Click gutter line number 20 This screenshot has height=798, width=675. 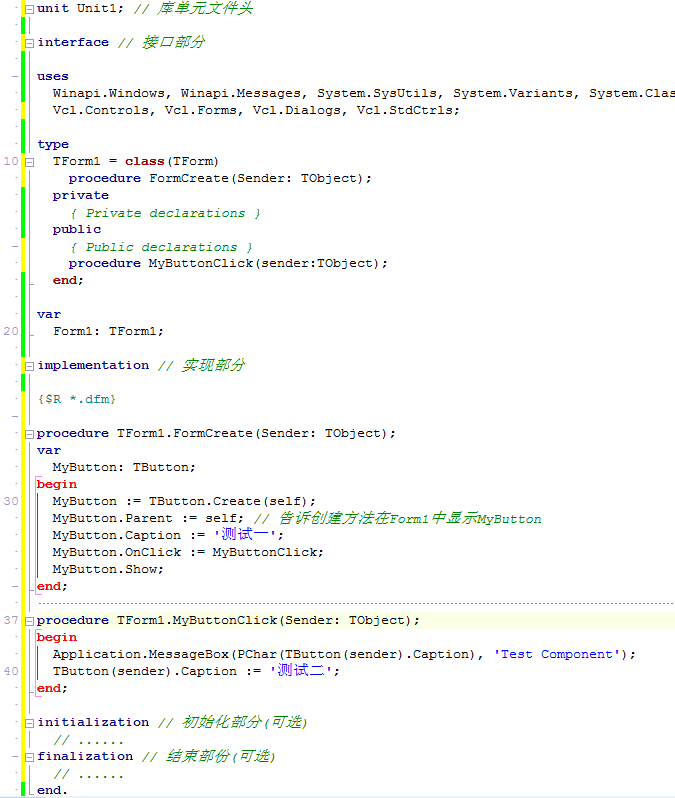11,331
